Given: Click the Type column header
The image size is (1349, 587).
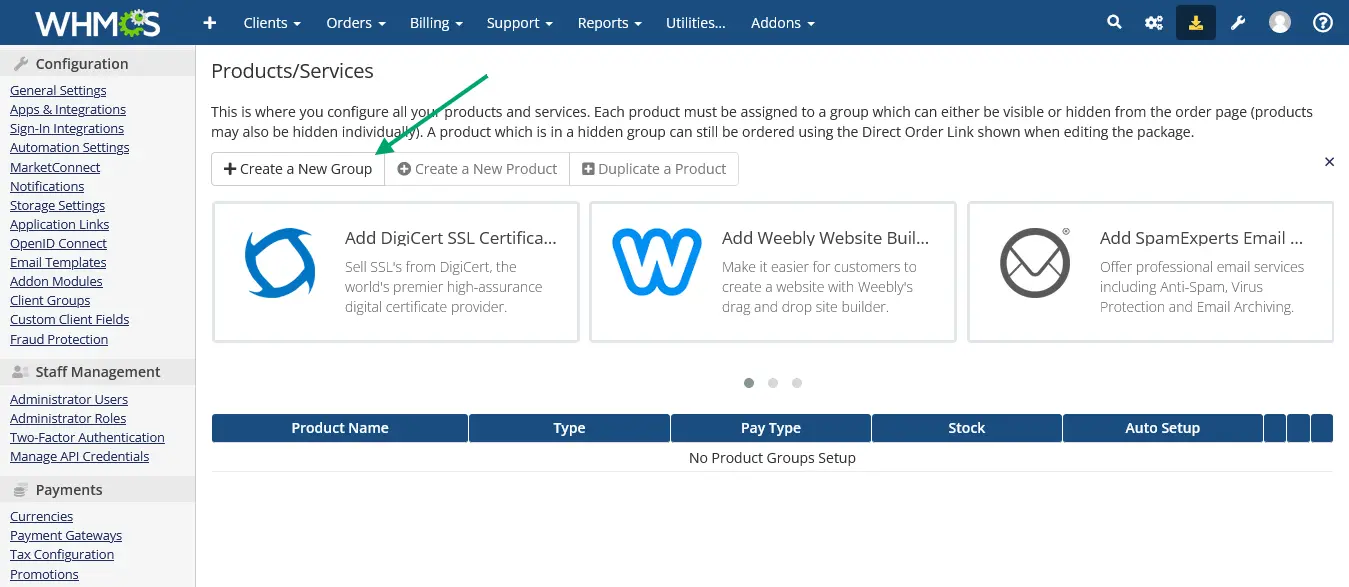Looking at the screenshot, I should pos(569,428).
